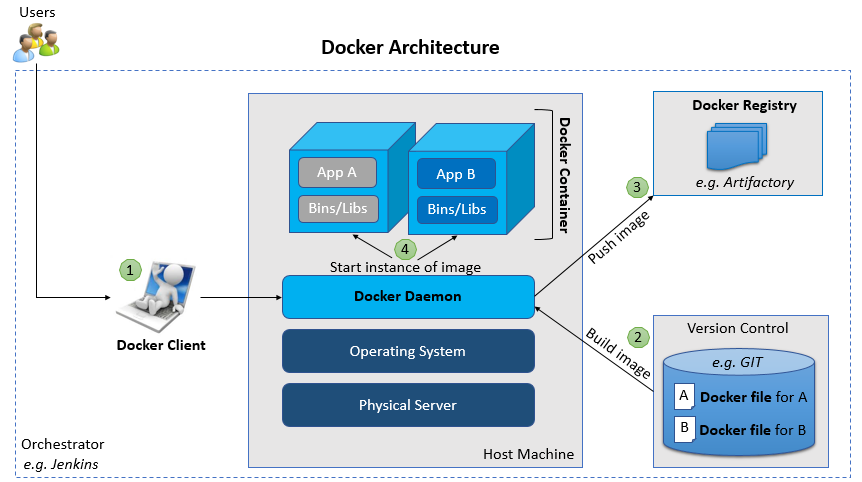Click the Docker Daemon box
Screen dimensions: 862x482
(x=408, y=297)
